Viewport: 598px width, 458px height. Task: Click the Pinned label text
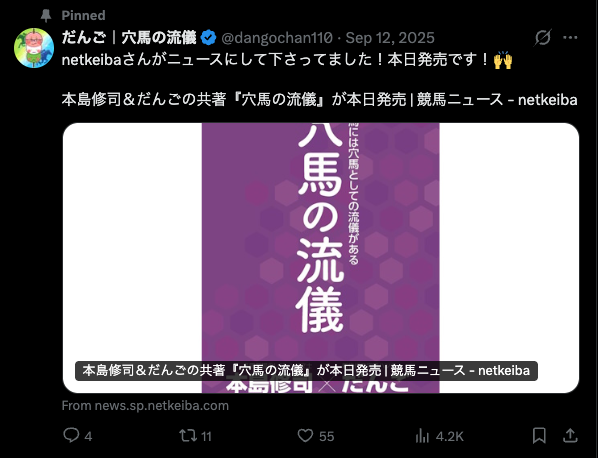click(84, 15)
